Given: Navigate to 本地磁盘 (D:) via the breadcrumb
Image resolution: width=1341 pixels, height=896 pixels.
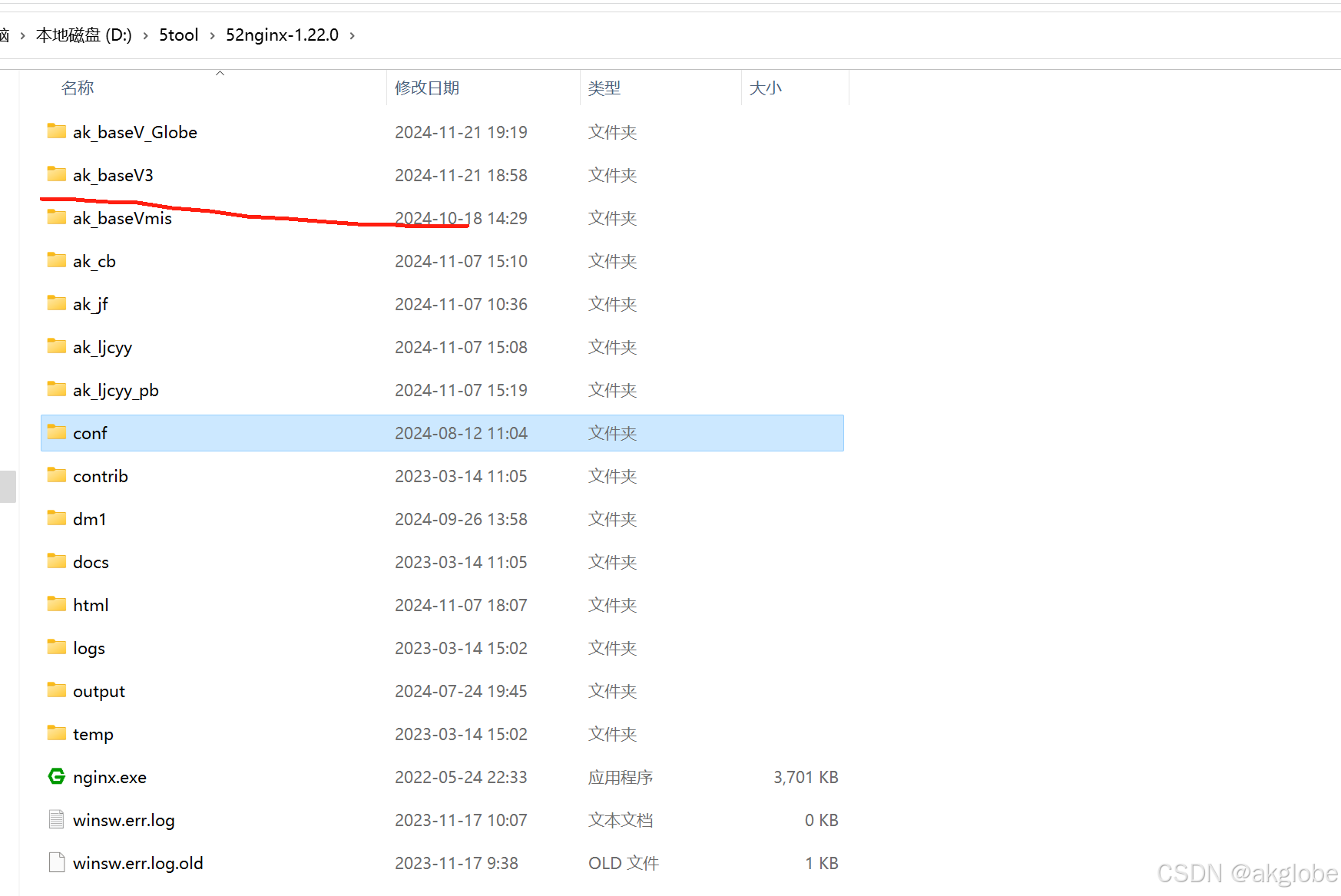Looking at the screenshot, I should [x=83, y=35].
